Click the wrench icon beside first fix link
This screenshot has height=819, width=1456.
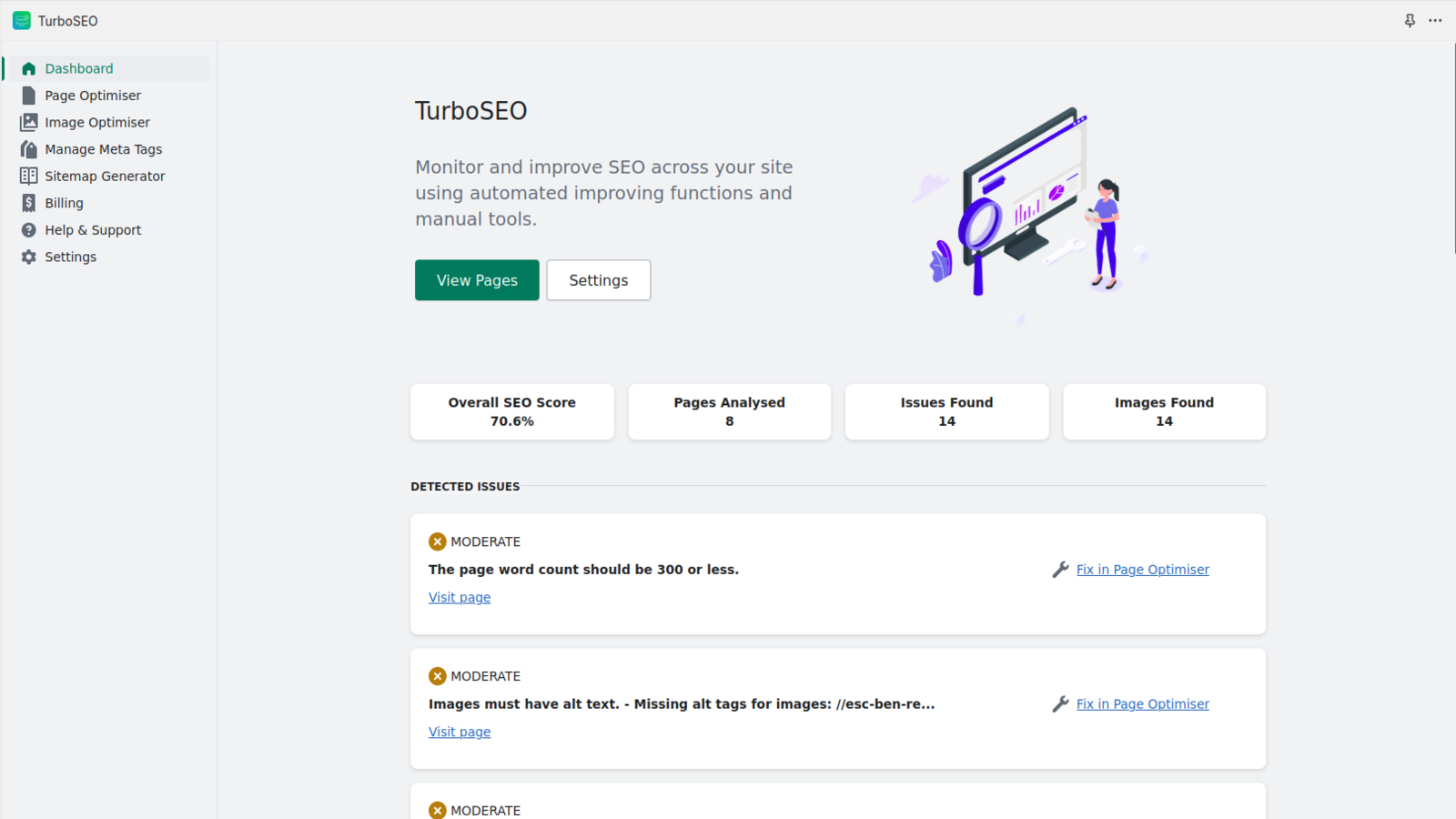(x=1060, y=569)
